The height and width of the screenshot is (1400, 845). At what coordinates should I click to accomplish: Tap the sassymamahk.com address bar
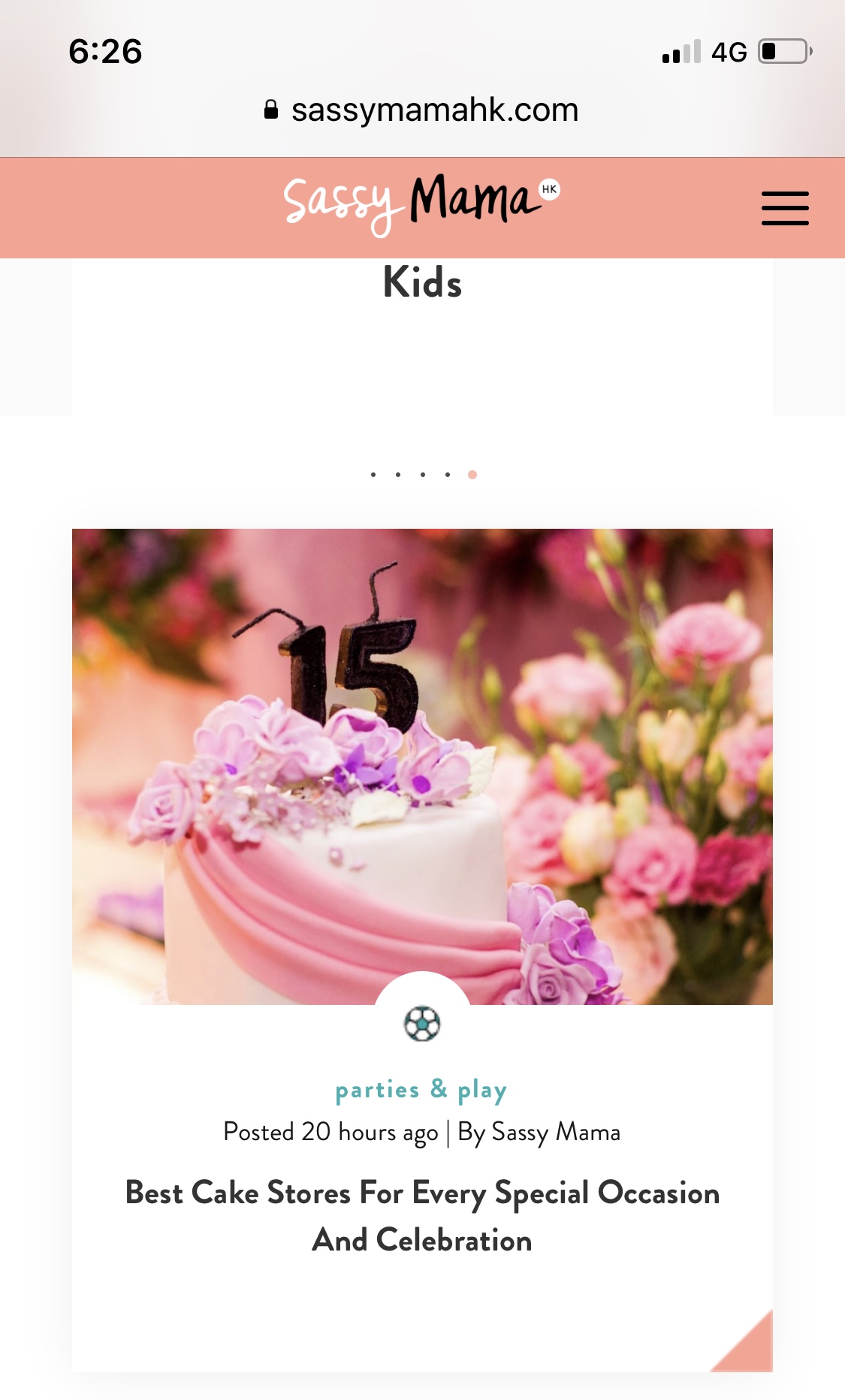coord(422,110)
